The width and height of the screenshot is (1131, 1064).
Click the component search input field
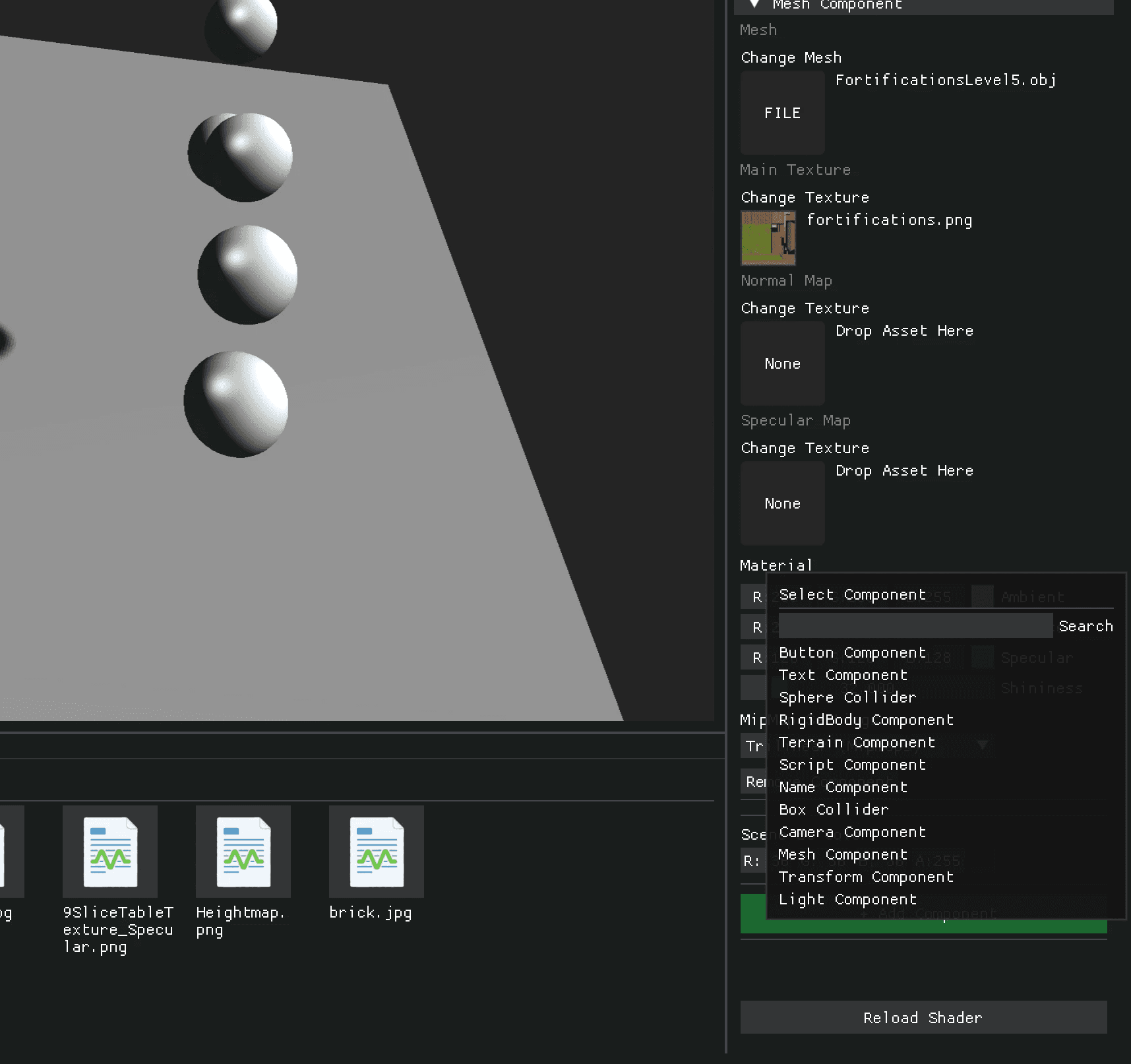click(915, 625)
